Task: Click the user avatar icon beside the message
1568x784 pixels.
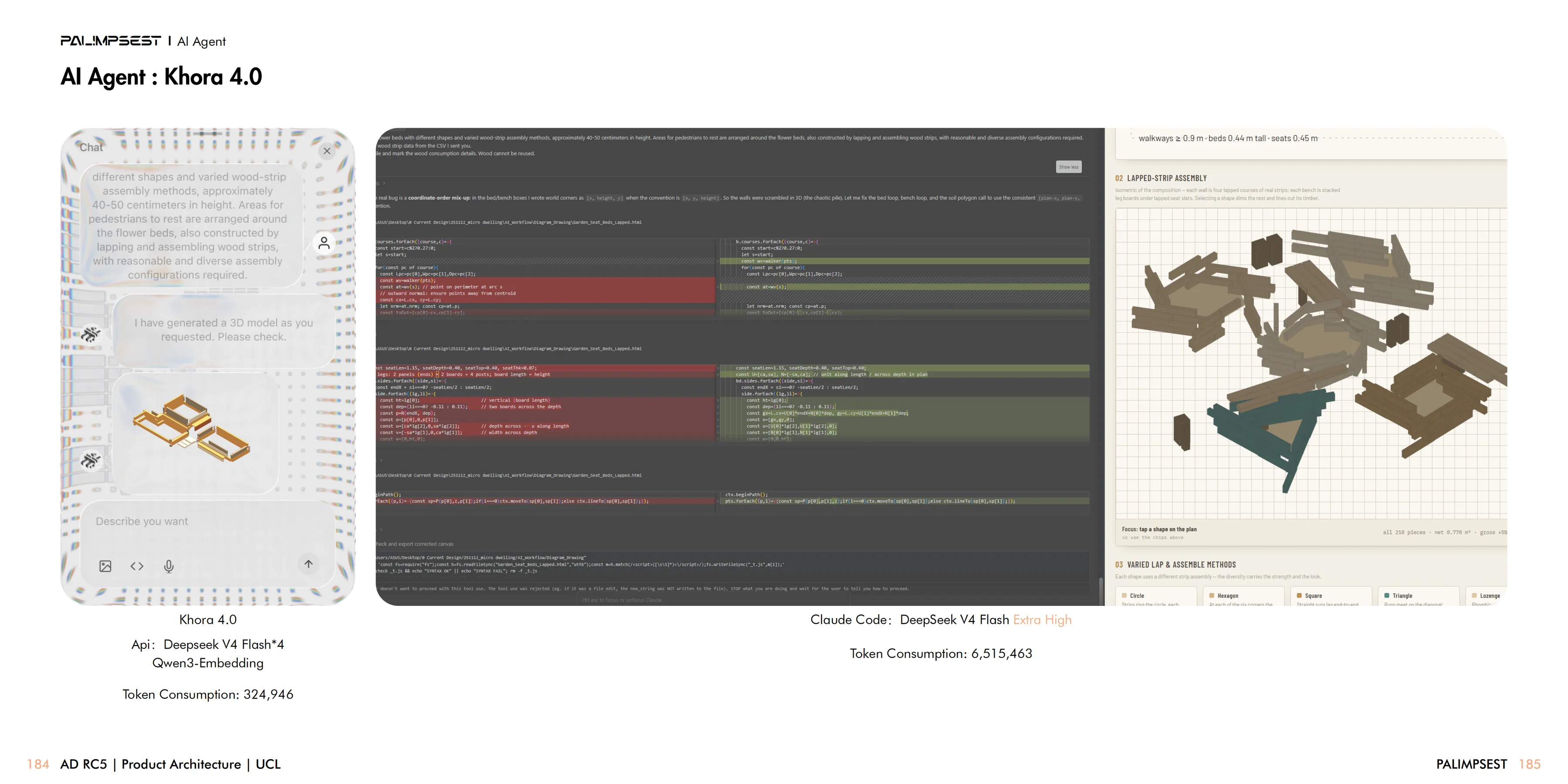Action: click(324, 243)
